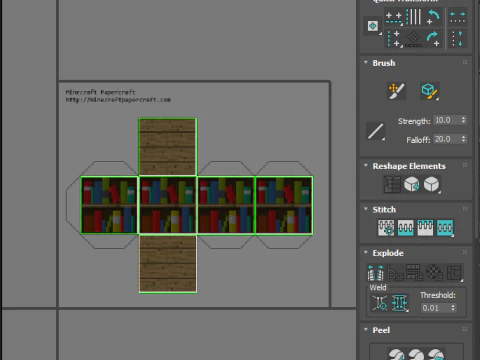Click the Threshold spinner arrows

[x=453, y=308]
